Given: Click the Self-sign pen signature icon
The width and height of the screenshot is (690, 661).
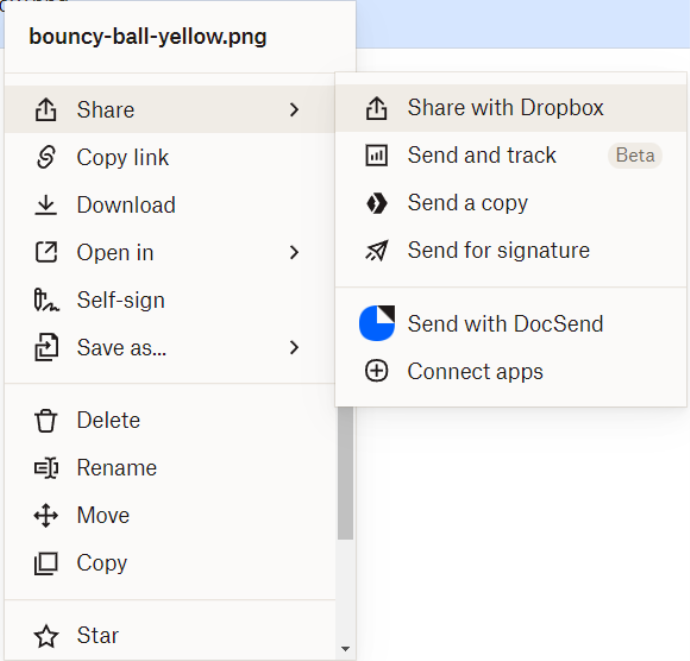Looking at the screenshot, I should (x=46, y=300).
